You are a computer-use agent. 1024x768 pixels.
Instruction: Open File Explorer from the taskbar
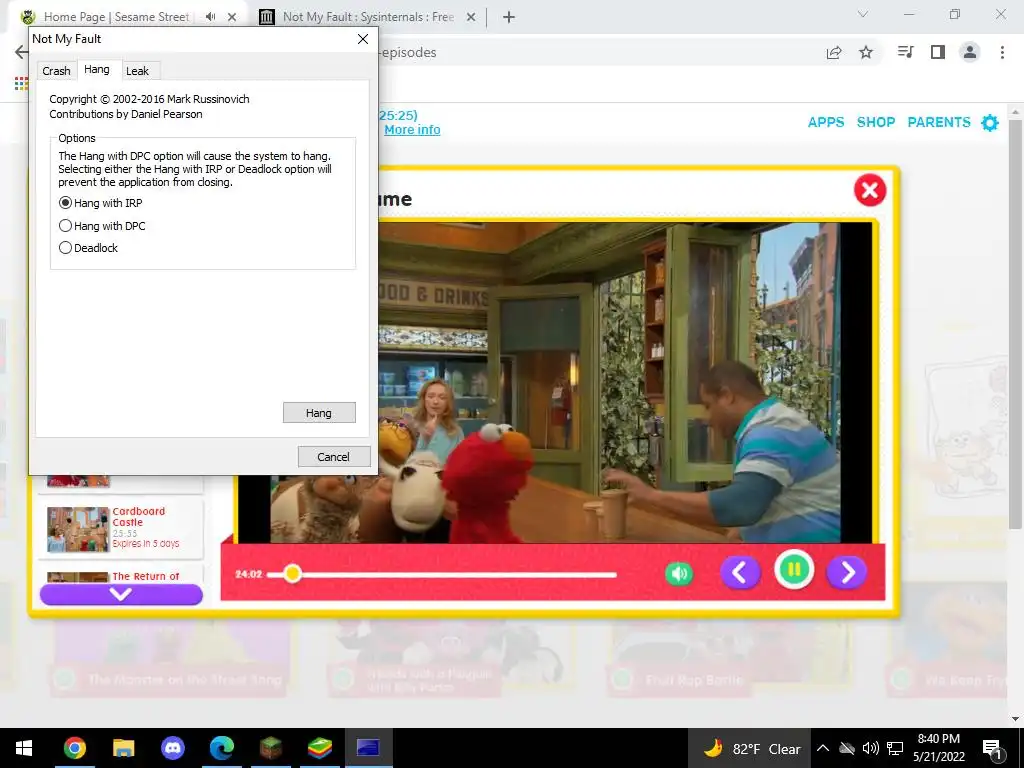[123, 748]
